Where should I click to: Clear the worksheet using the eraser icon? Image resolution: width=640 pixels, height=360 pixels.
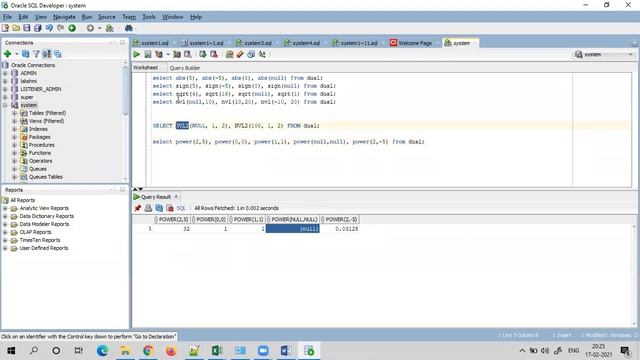tap(240, 54)
